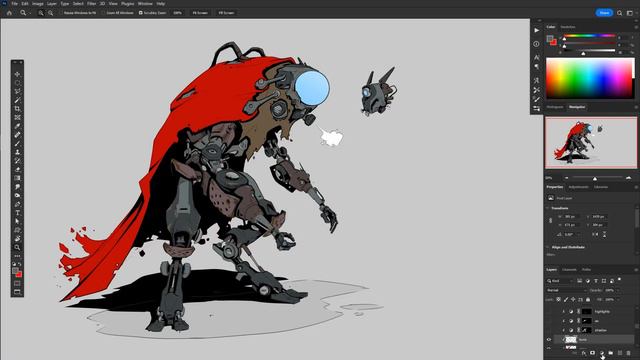Toggle Zoom All Windows checkbox

point(104,13)
